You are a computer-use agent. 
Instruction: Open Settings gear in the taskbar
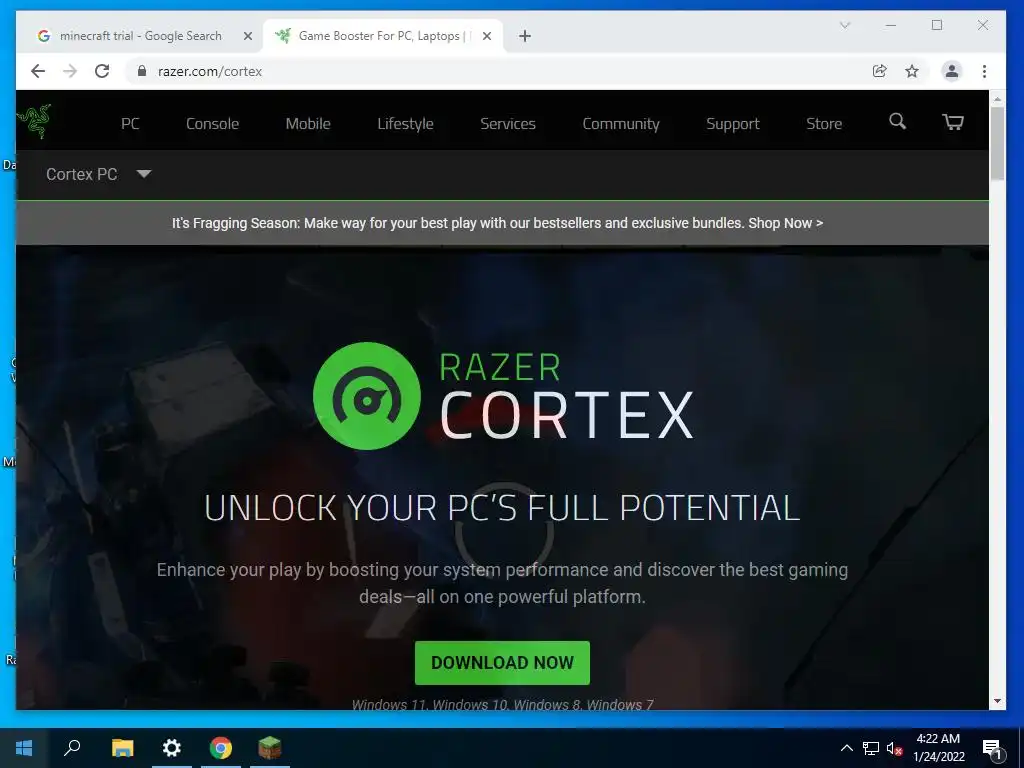point(172,748)
